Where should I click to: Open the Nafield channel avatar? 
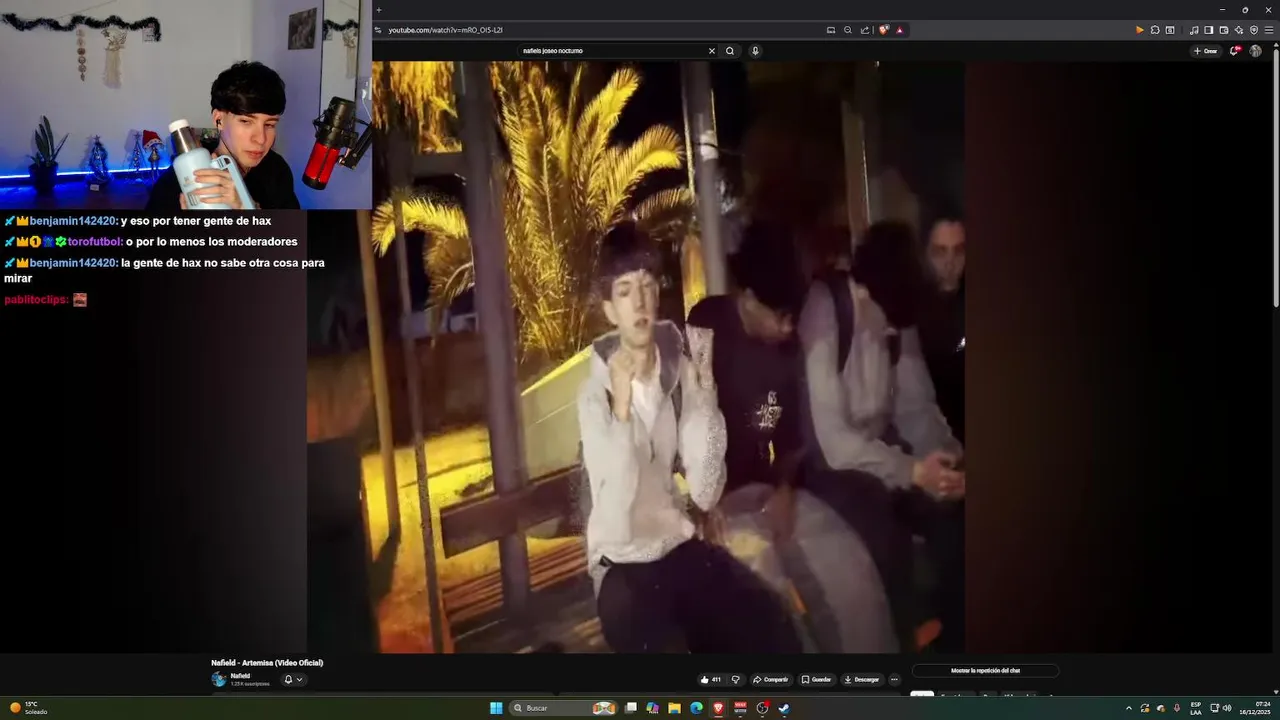[219, 679]
